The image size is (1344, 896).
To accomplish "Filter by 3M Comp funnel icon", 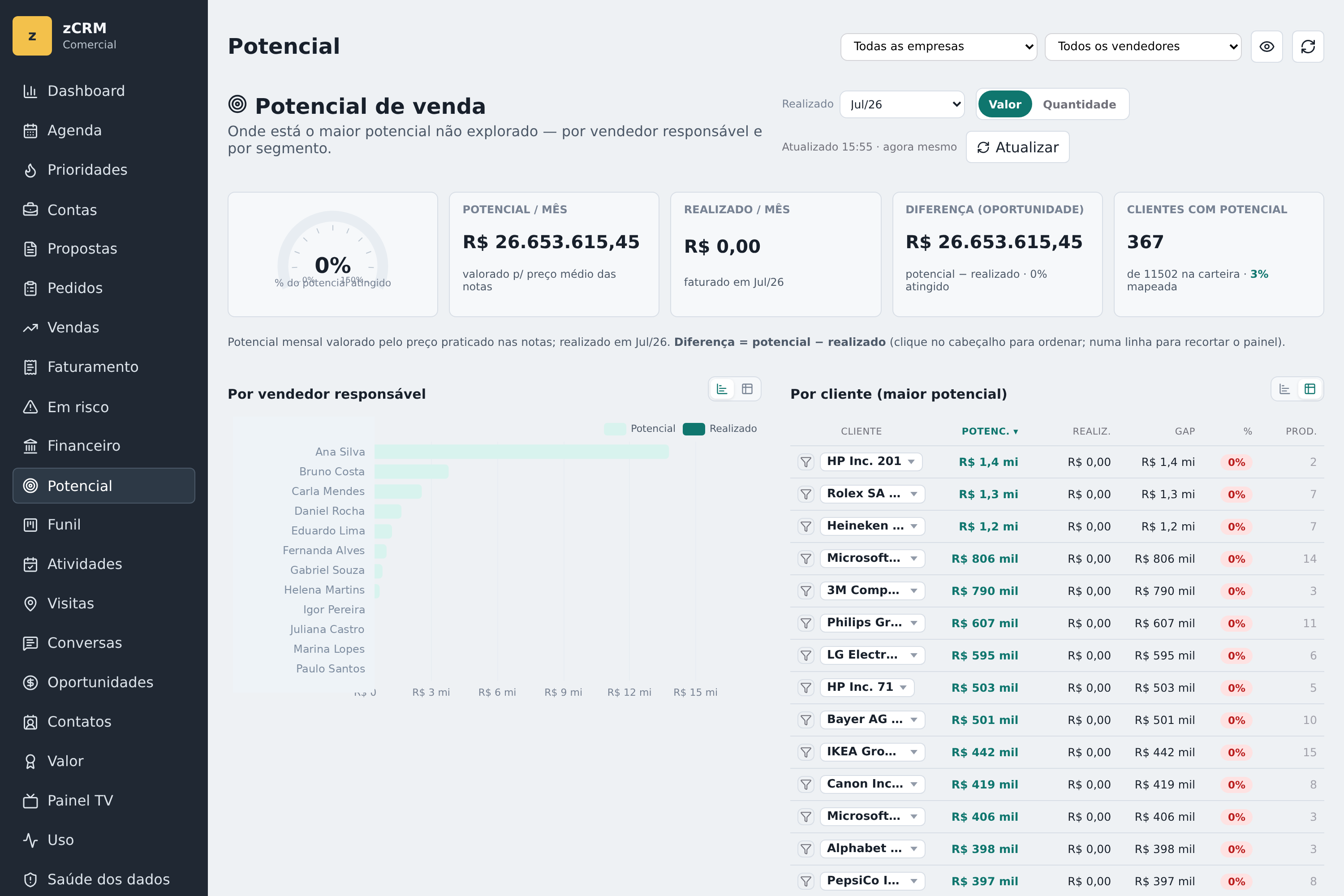I will (x=806, y=591).
